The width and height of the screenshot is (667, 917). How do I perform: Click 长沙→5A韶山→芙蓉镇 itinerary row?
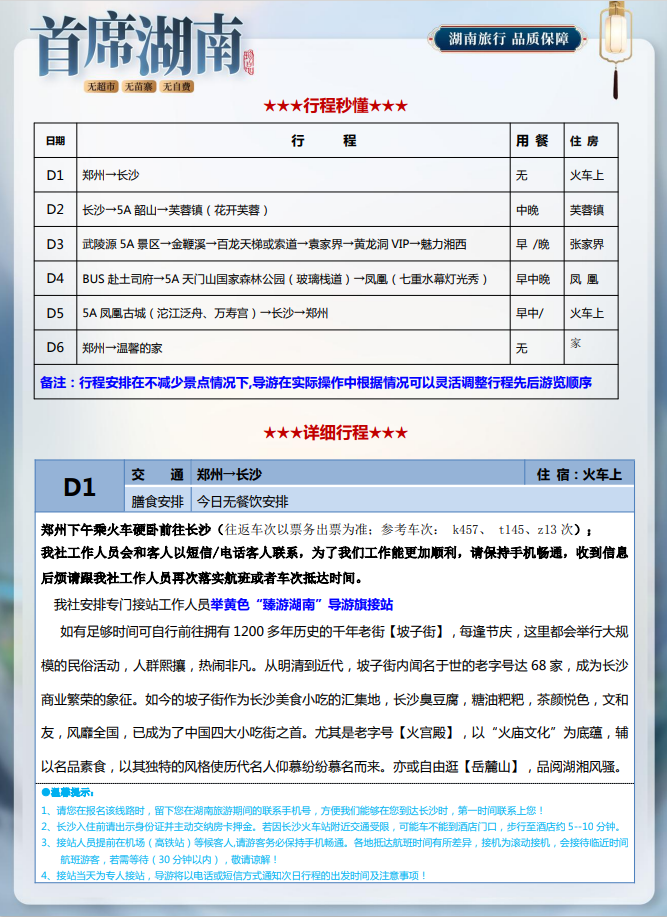[293, 209]
